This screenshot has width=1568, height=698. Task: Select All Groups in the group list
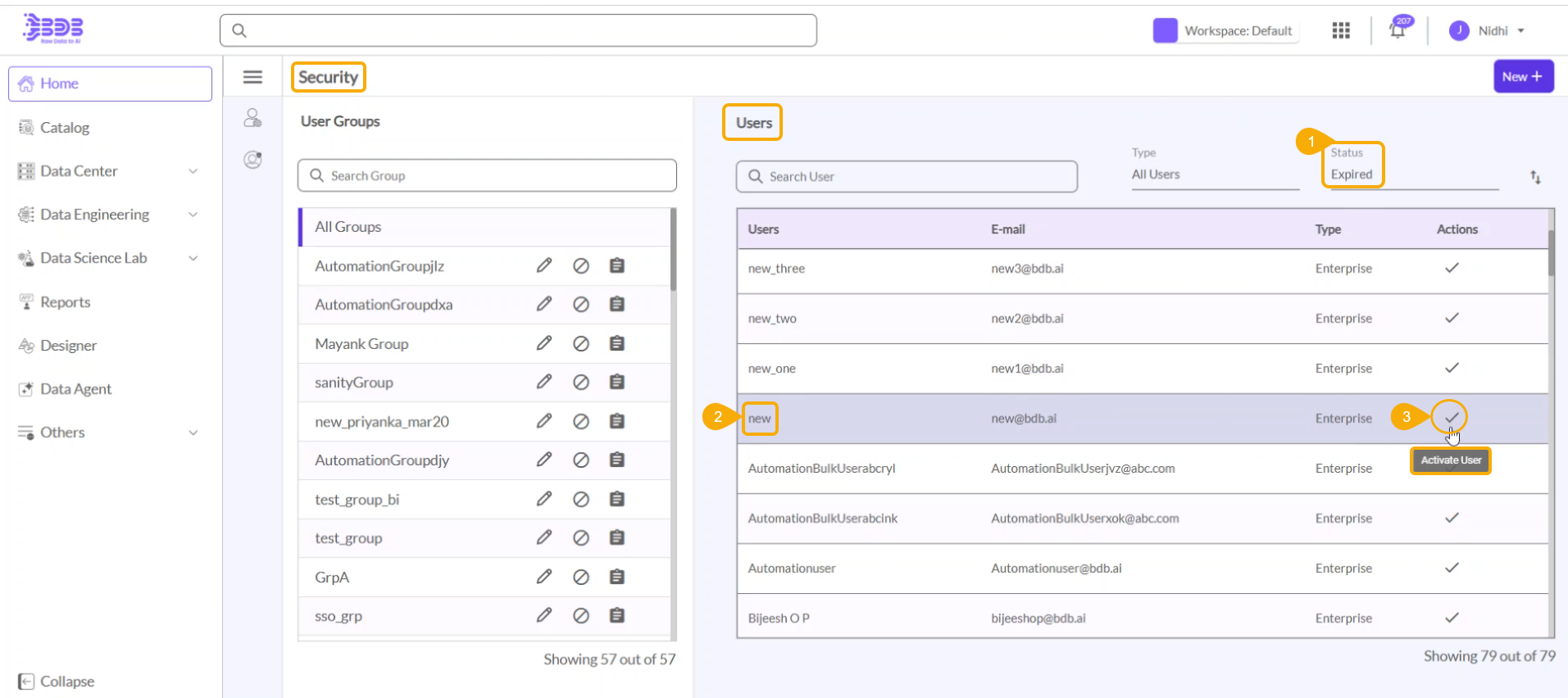click(348, 227)
